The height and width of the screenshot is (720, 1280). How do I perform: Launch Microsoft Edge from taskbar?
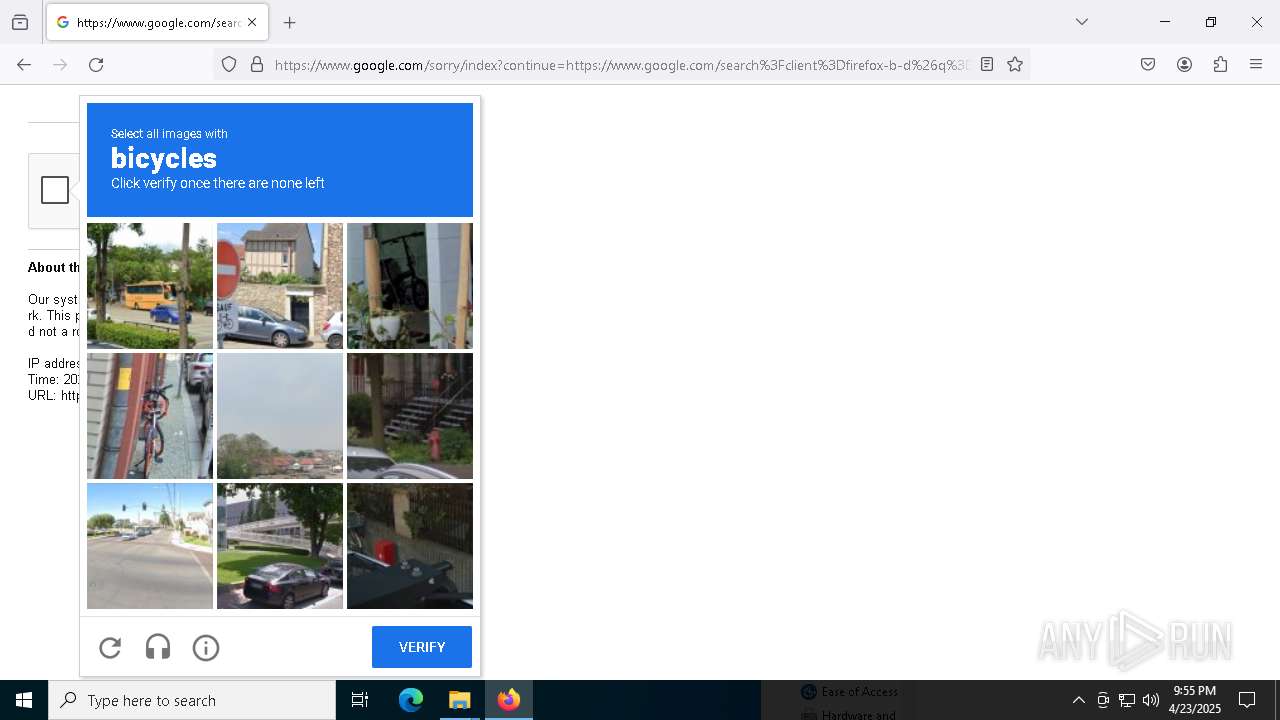pos(411,700)
